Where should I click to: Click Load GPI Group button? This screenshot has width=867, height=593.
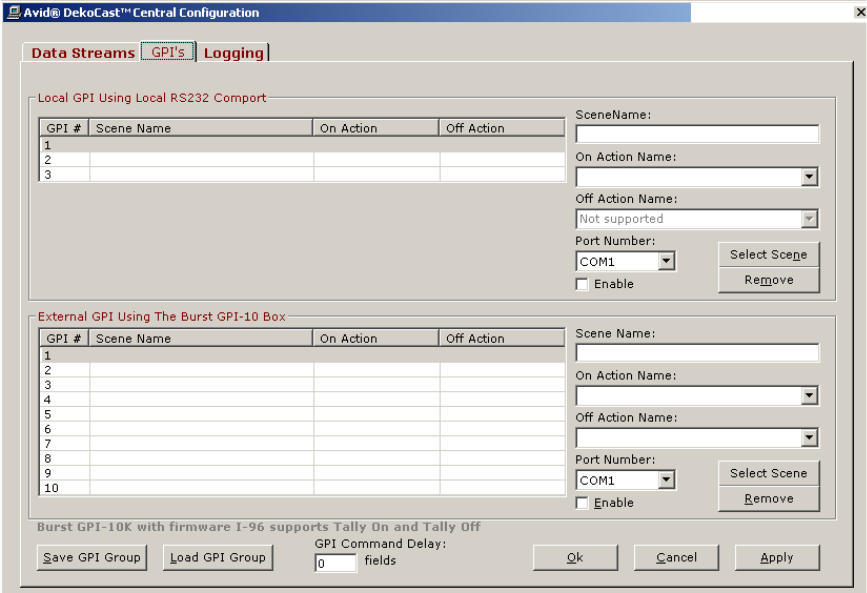218,558
